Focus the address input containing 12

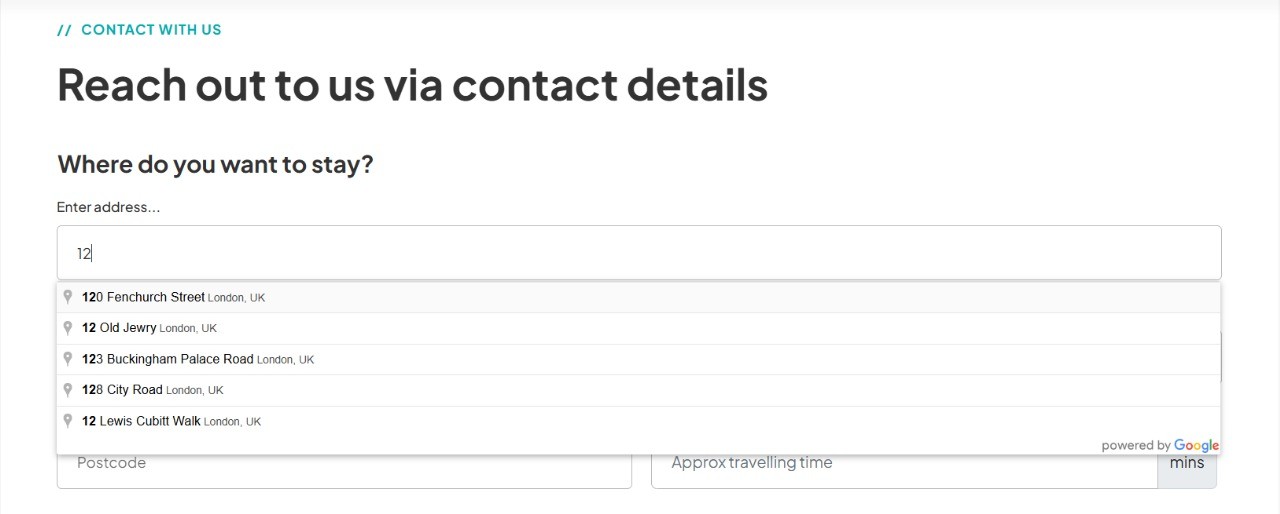pos(638,253)
